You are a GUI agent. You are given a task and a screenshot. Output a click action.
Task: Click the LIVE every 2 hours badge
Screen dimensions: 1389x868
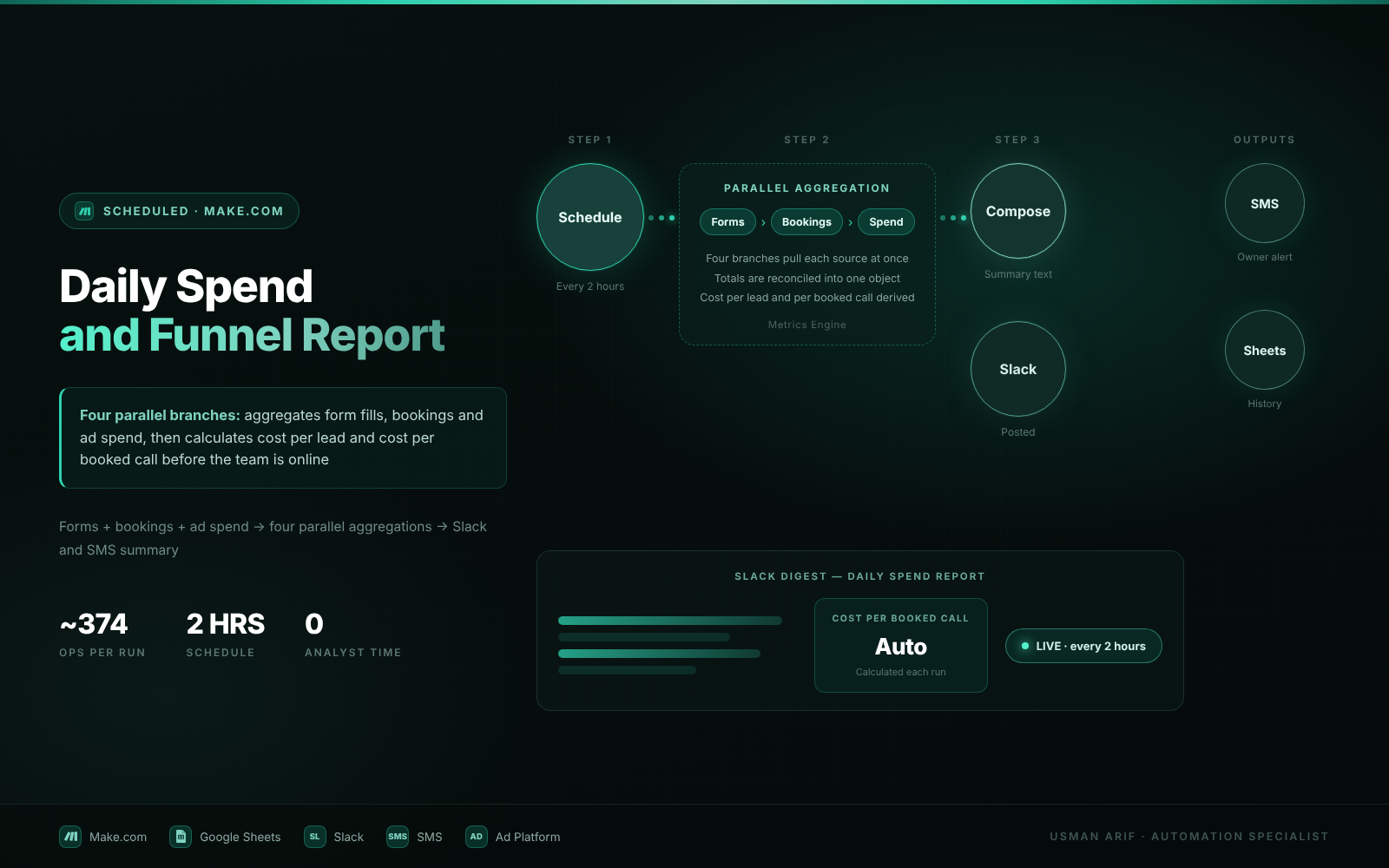tap(1083, 646)
